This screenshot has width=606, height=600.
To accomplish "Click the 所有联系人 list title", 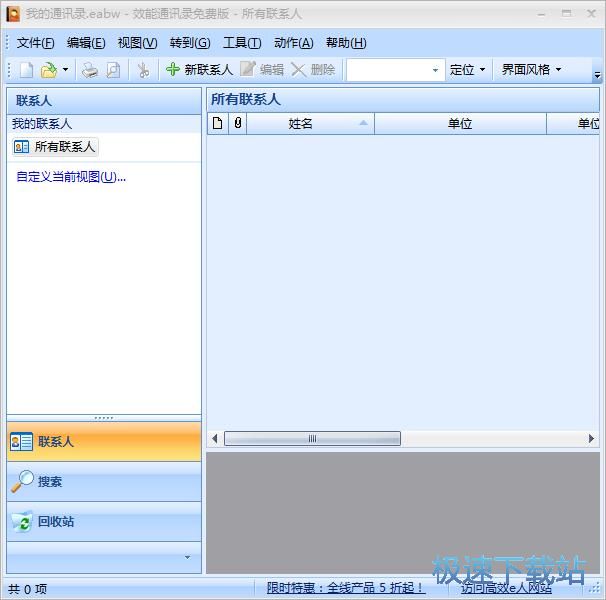I will (x=246, y=99).
